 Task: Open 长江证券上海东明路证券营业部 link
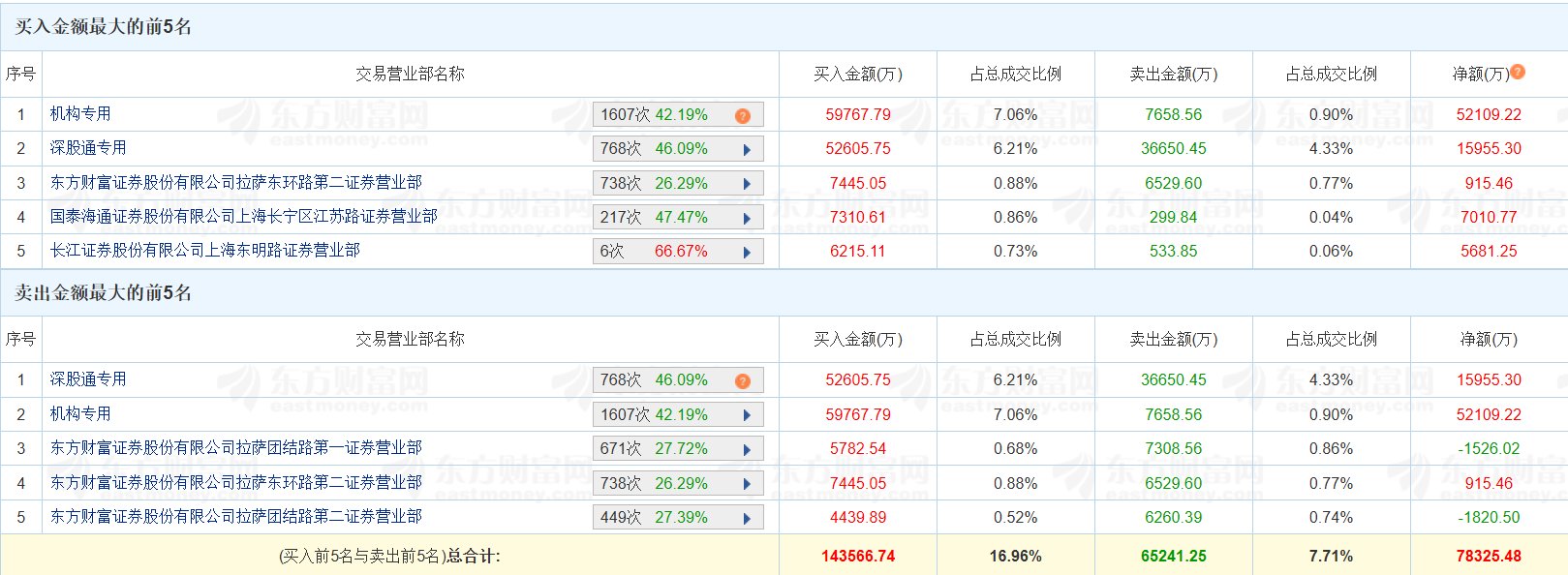204,250
